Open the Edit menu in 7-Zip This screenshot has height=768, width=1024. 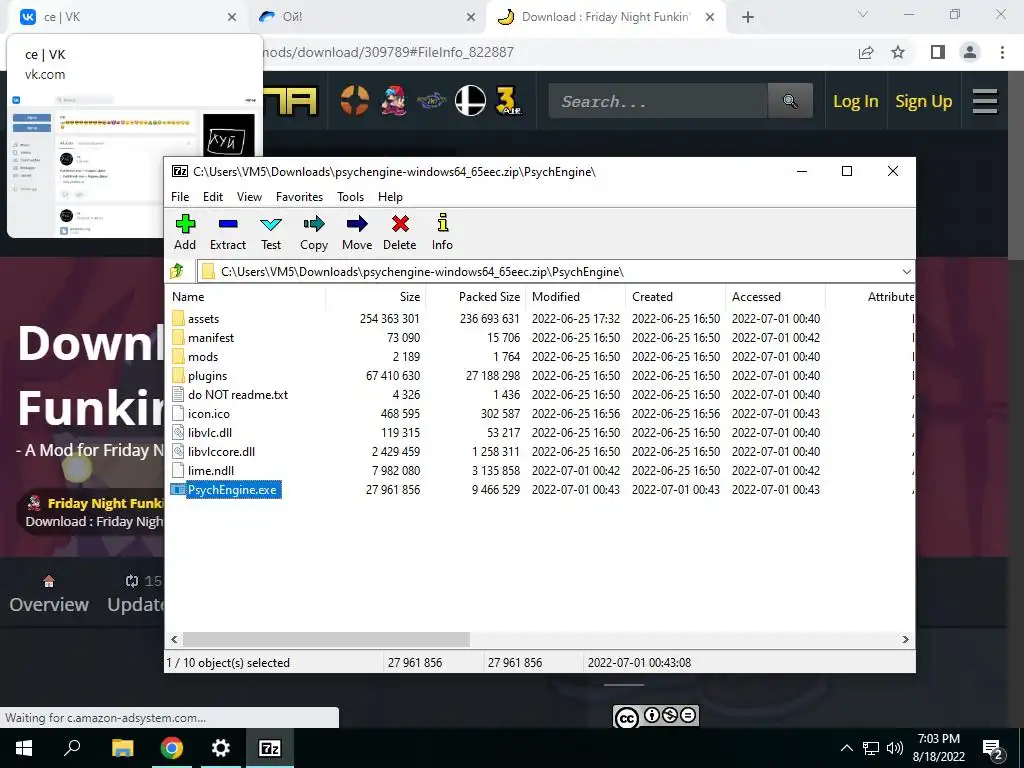tap(213, 197)
